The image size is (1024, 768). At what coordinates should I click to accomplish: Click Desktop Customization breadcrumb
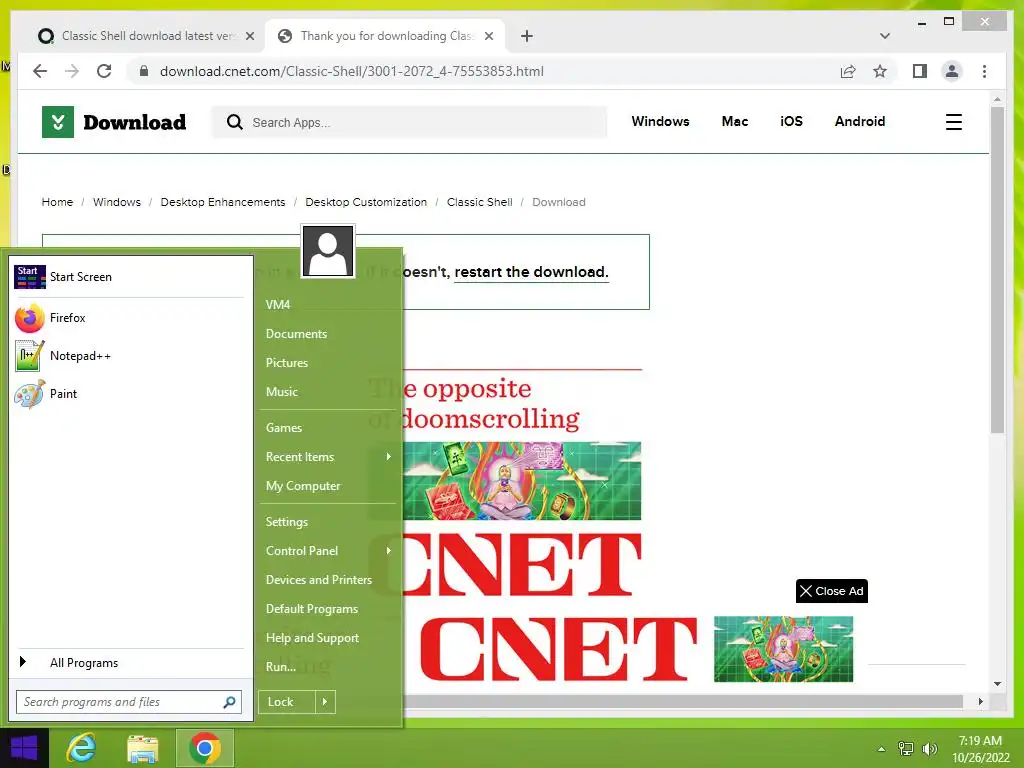click(x=366, y=202)
